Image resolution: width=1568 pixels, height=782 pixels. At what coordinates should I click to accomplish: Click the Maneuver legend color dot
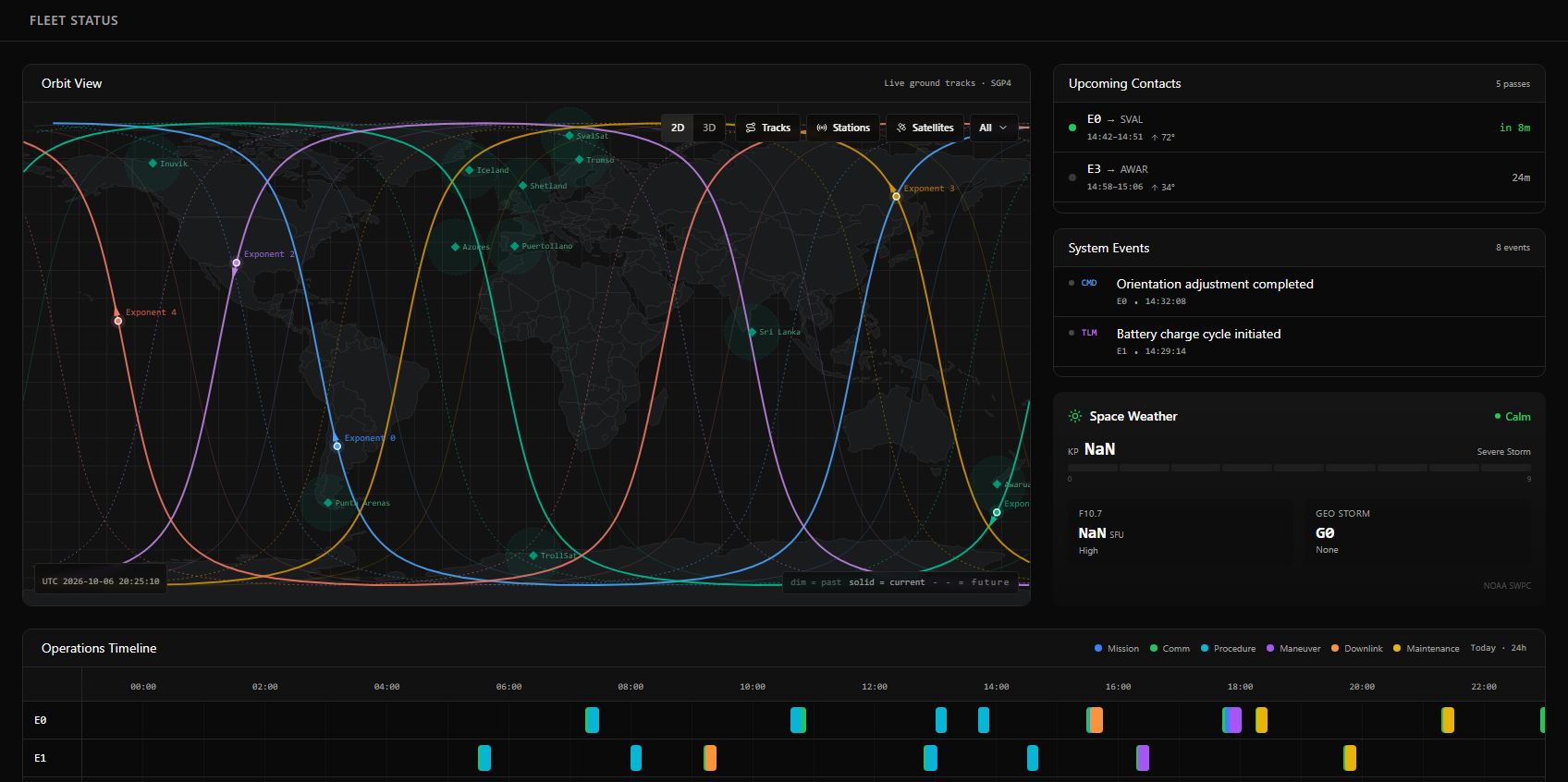point(1270,648)
